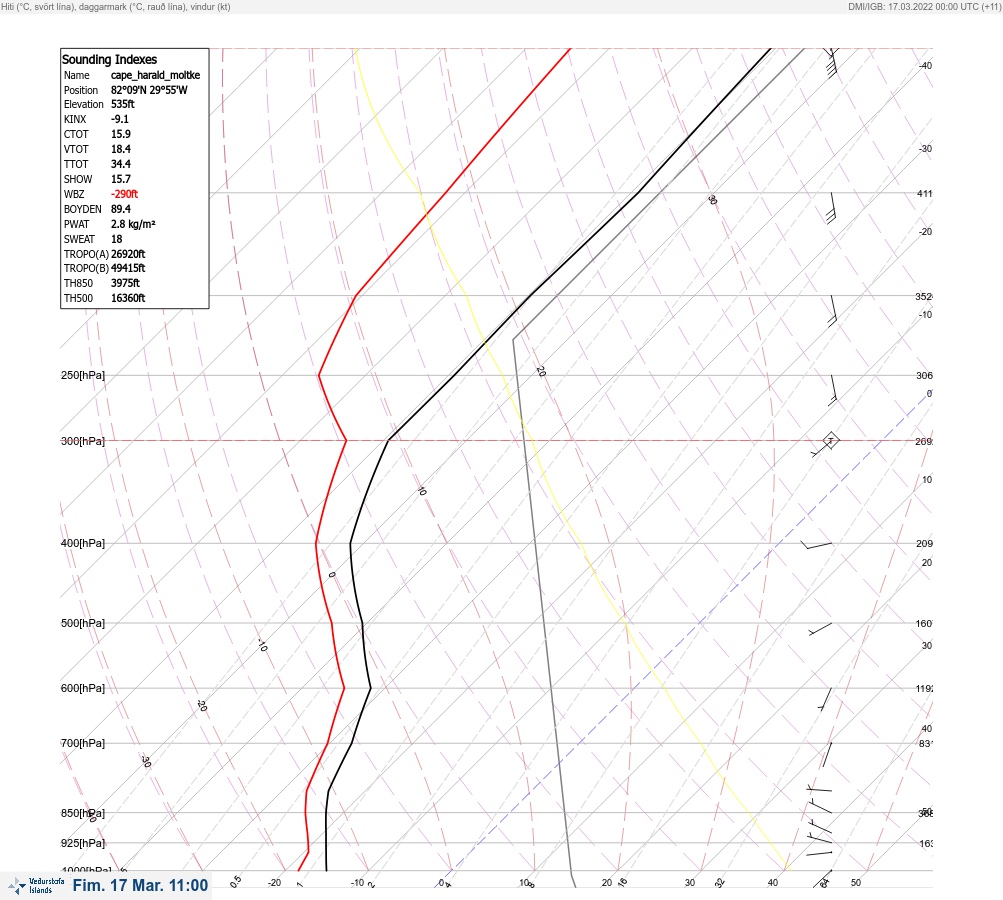Click the Vedurstofa Islands logo

(36, 885)
